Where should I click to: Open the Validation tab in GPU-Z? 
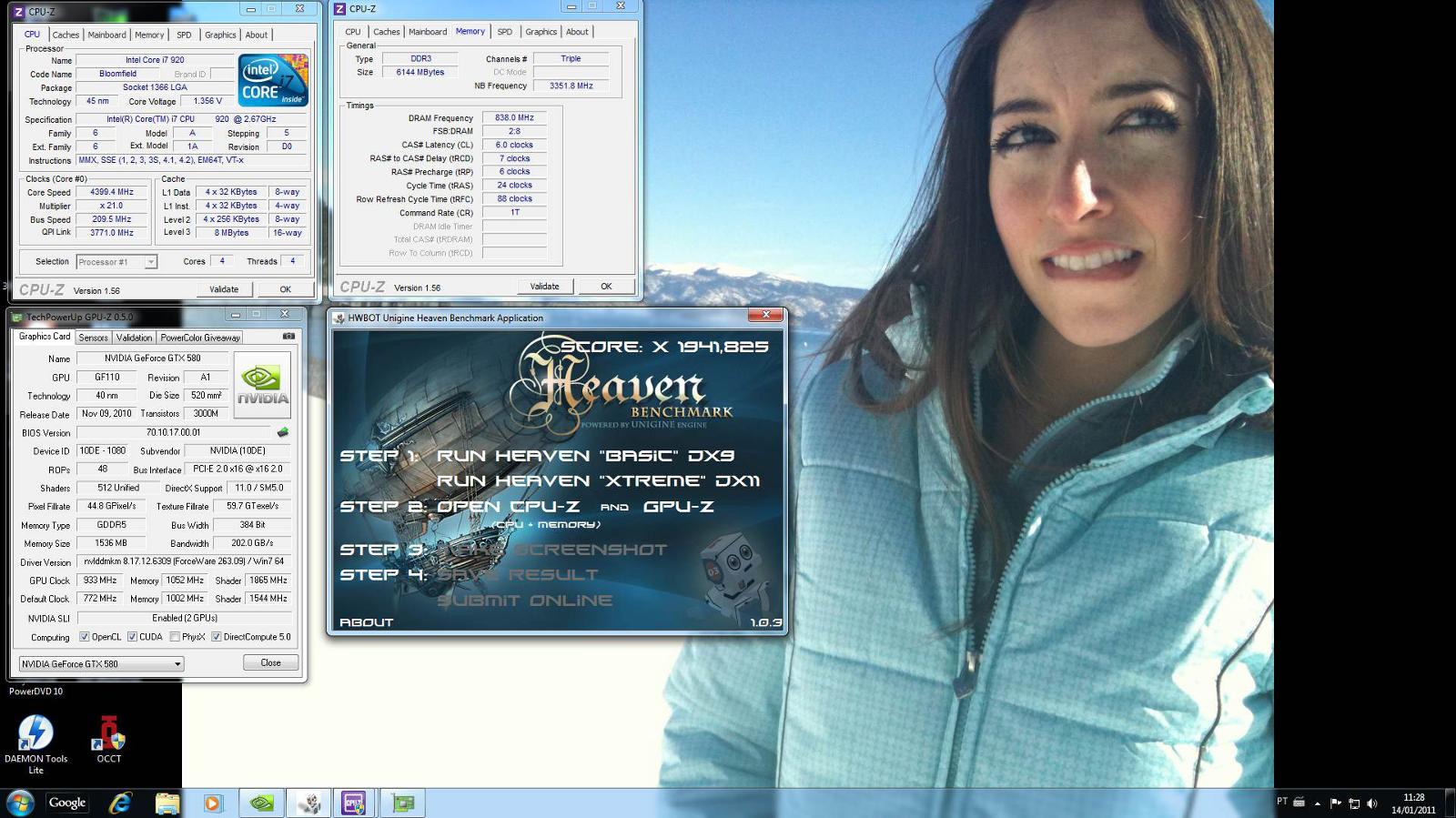pyautogui.click(x=134, y=338)
